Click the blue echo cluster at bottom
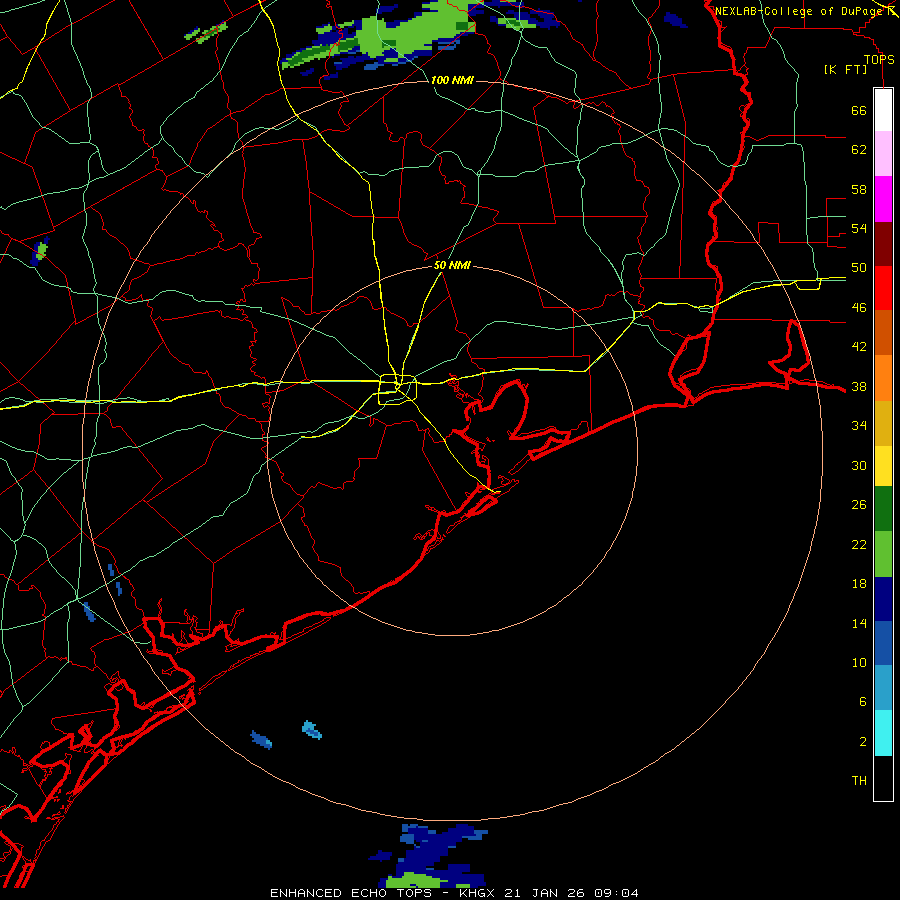The height and width of the screenshot is (900, 900). point(430,855)
